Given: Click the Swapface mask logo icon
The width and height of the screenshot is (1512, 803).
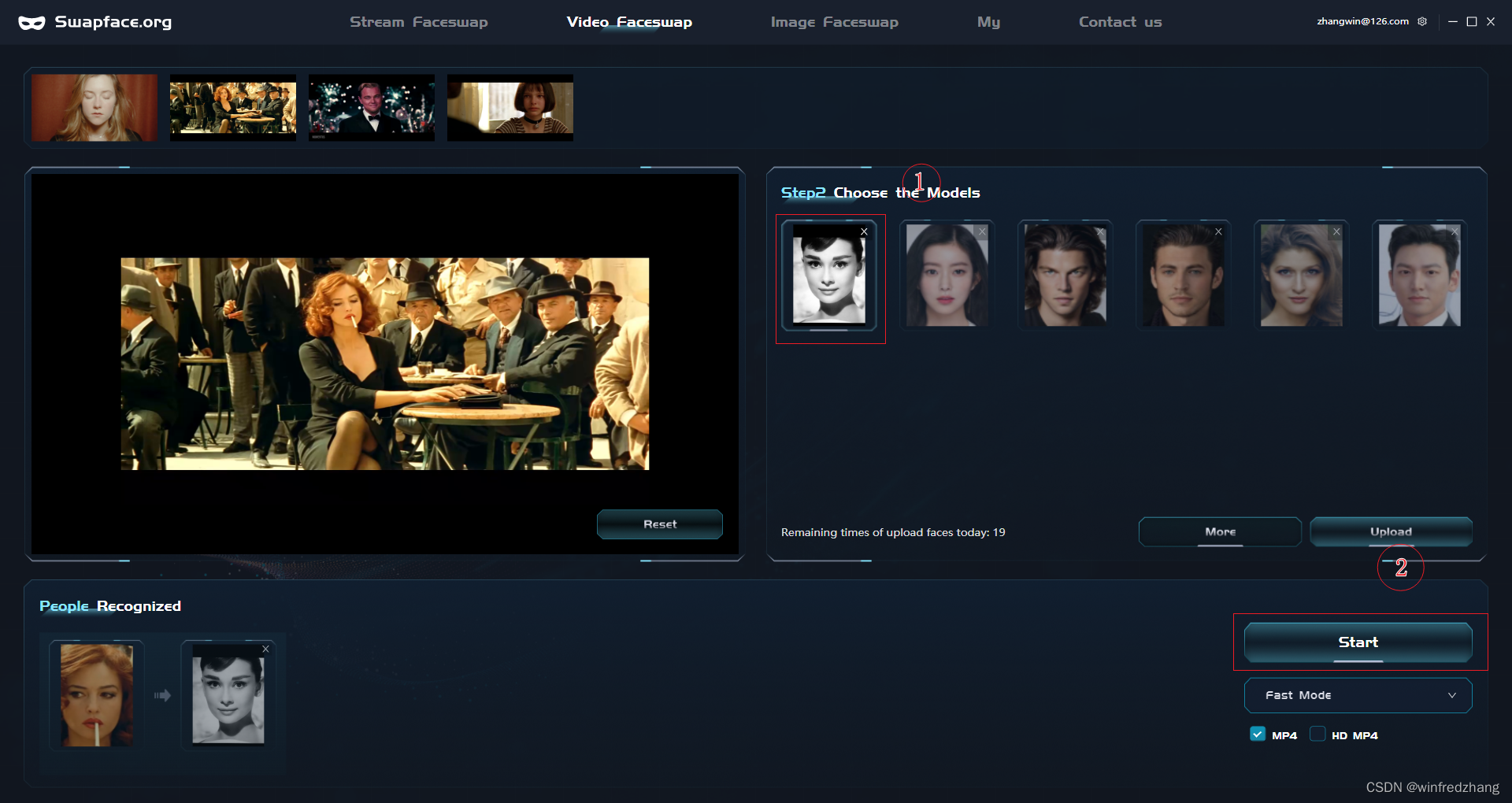Looking at the screenshot, I should (31, 23).
